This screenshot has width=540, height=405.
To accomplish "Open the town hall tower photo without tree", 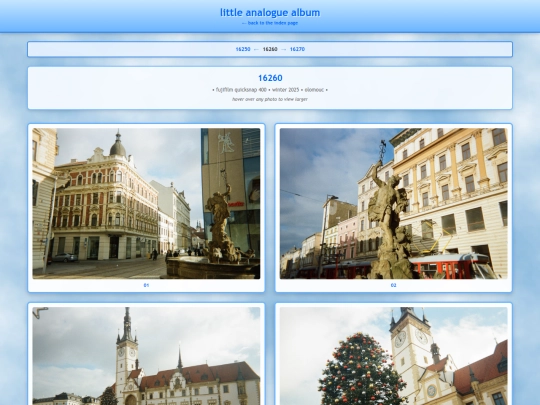I will click(x=146, y=356).
